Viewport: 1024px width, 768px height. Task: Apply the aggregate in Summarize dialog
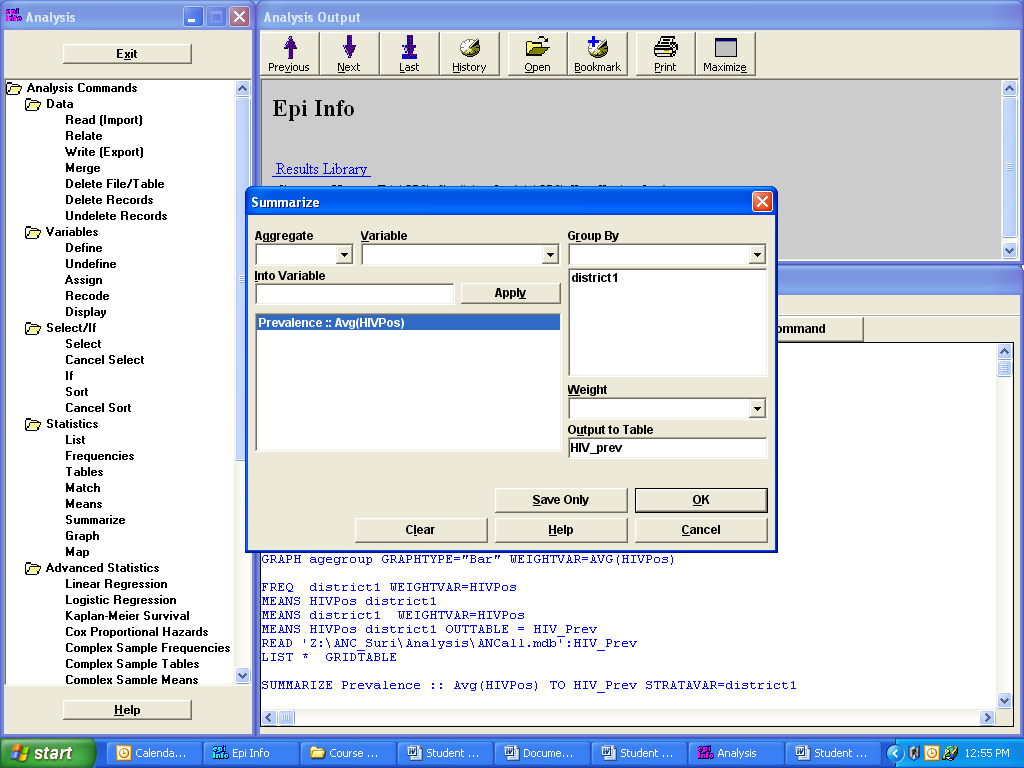[511, 293]
